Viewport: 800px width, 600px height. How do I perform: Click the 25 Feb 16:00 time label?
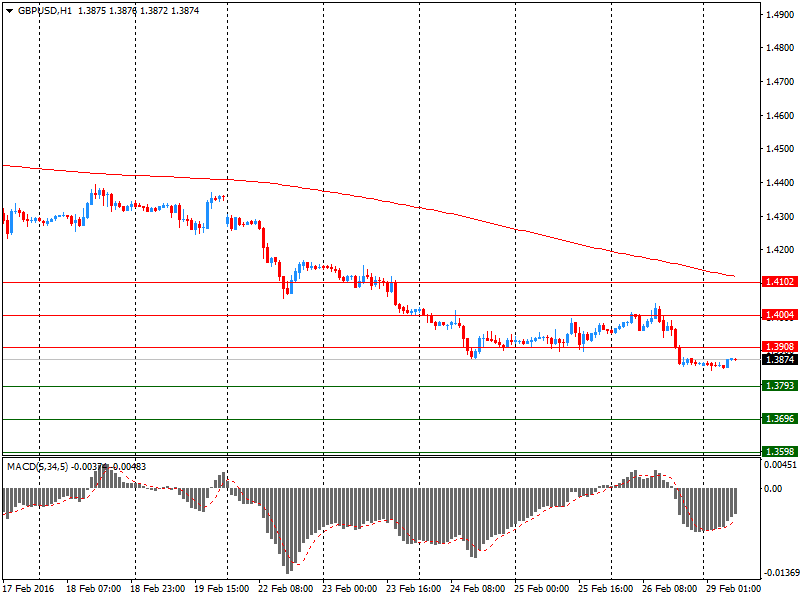pyautogui.click(x=606, y=588)
